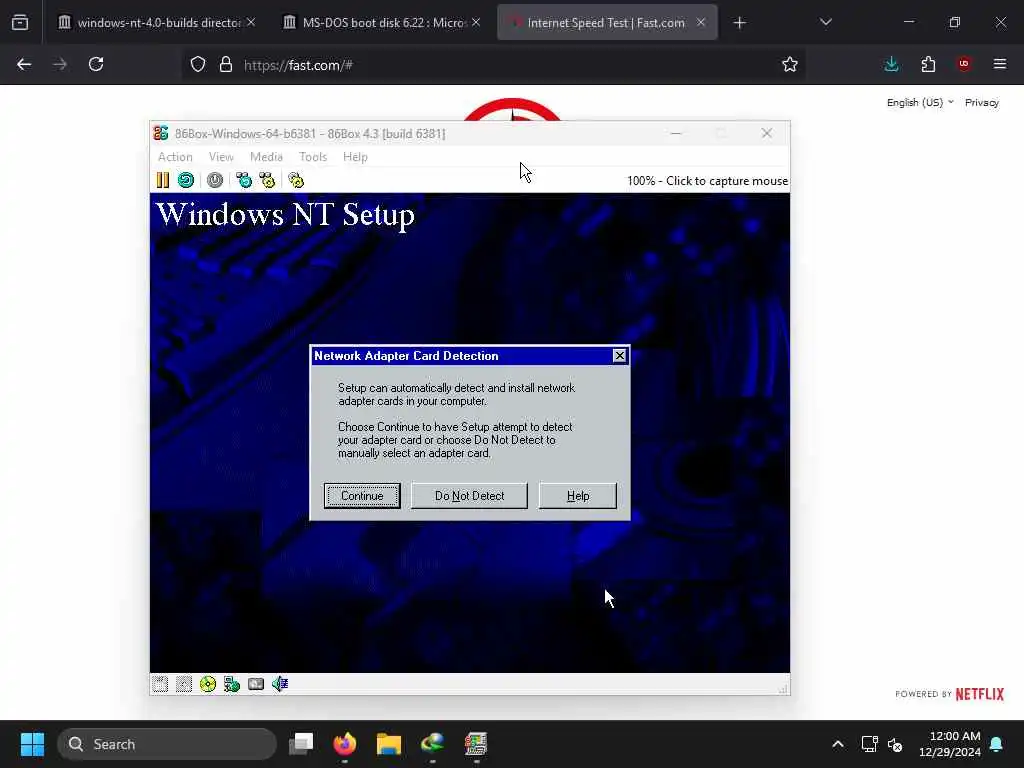Reload the fast.com page
The image size is (1024, 768).
click(x=96, y=65)
